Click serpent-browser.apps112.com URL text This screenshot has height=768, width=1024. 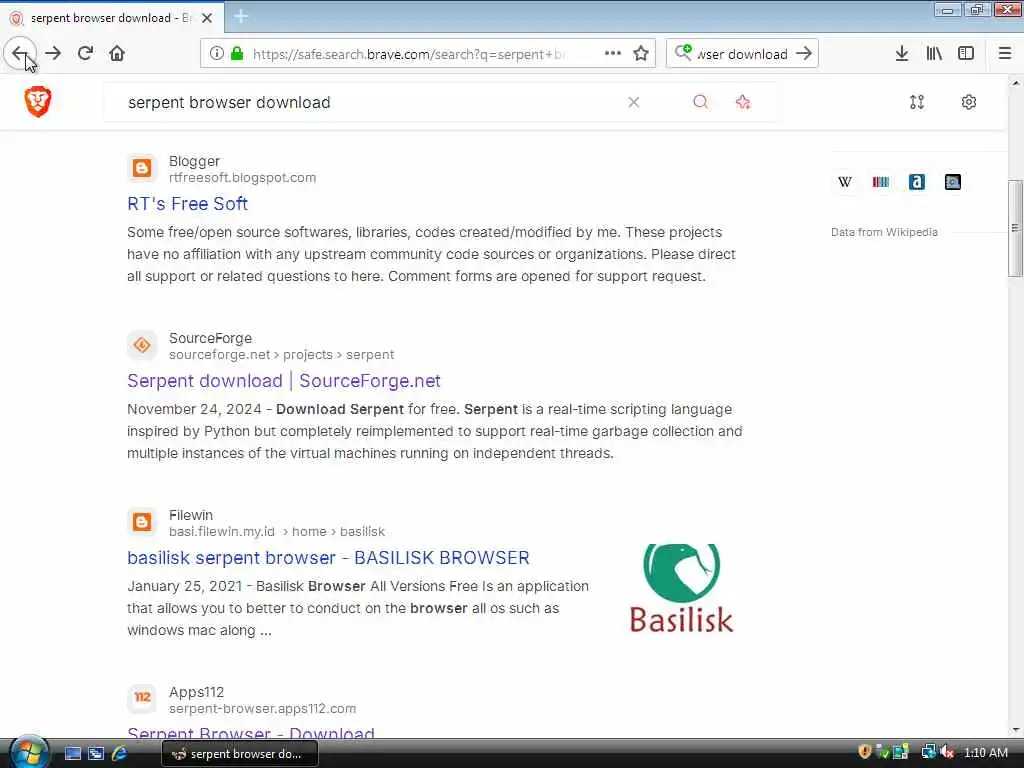pos(263,709)
